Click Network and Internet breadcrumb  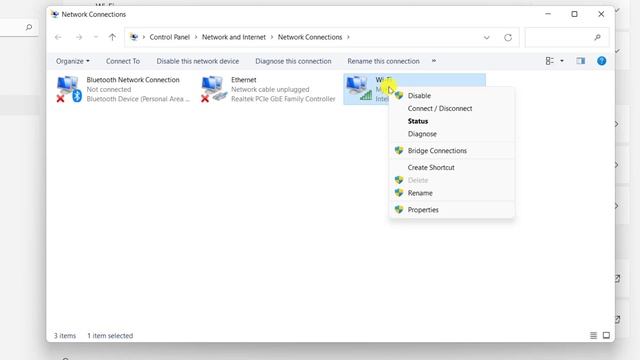click(x=233, y=37)
